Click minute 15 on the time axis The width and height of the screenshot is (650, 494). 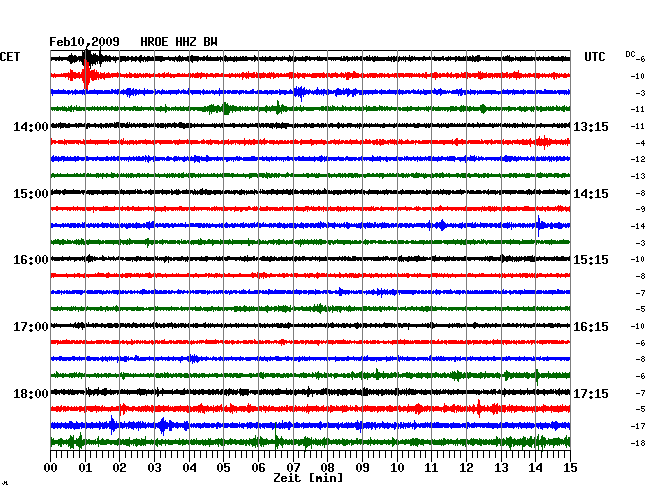(570, 468)
